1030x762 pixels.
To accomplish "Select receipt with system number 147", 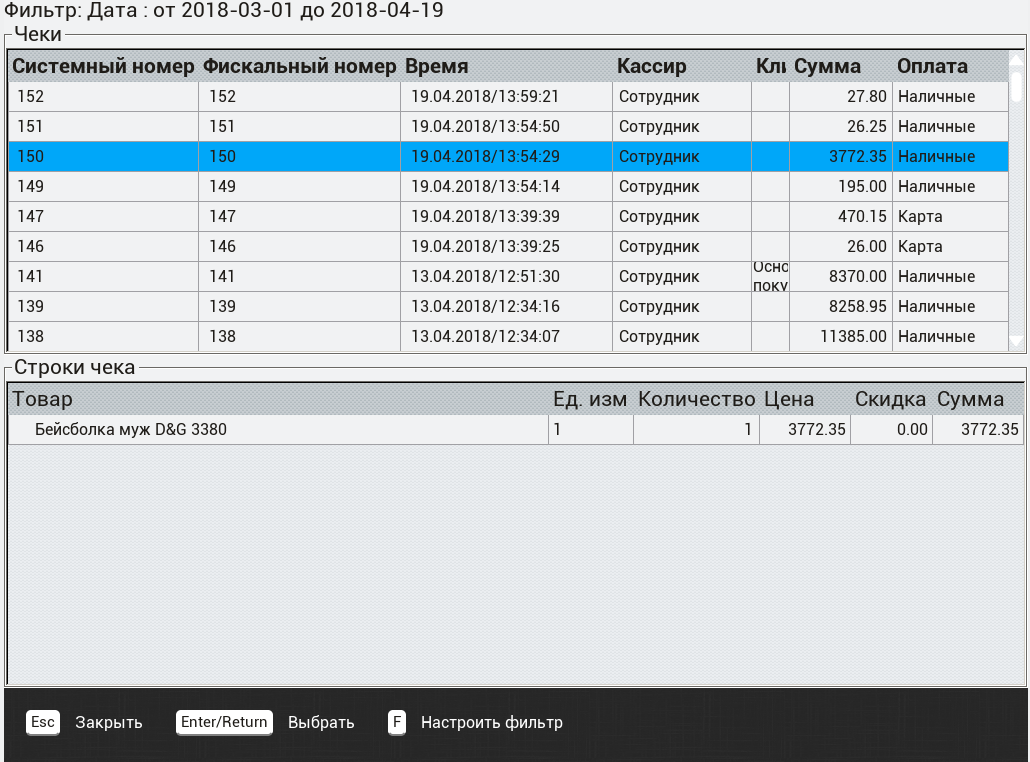I will [508, 217].
